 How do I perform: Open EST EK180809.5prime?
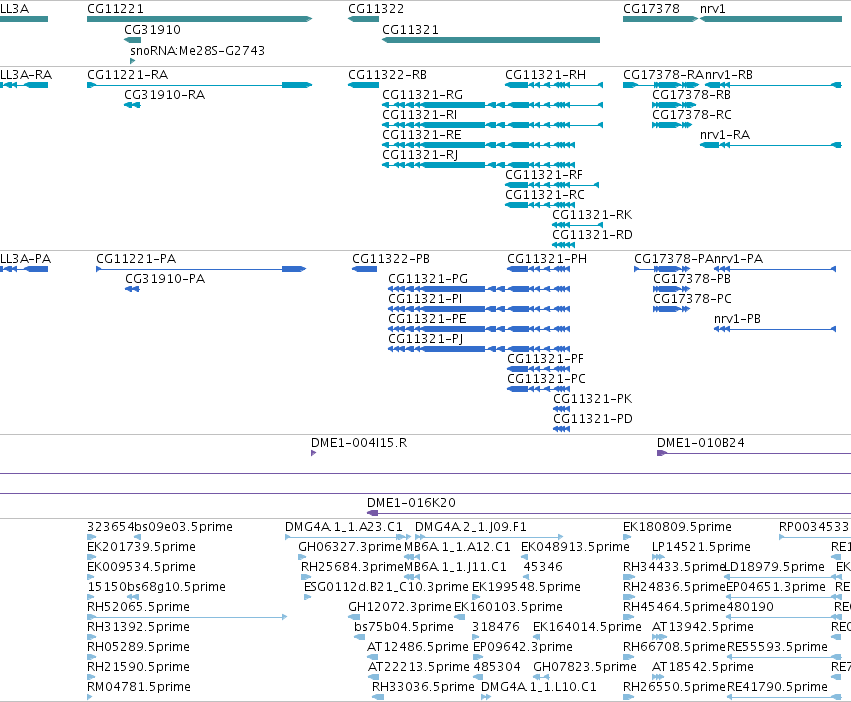[677, 527]
